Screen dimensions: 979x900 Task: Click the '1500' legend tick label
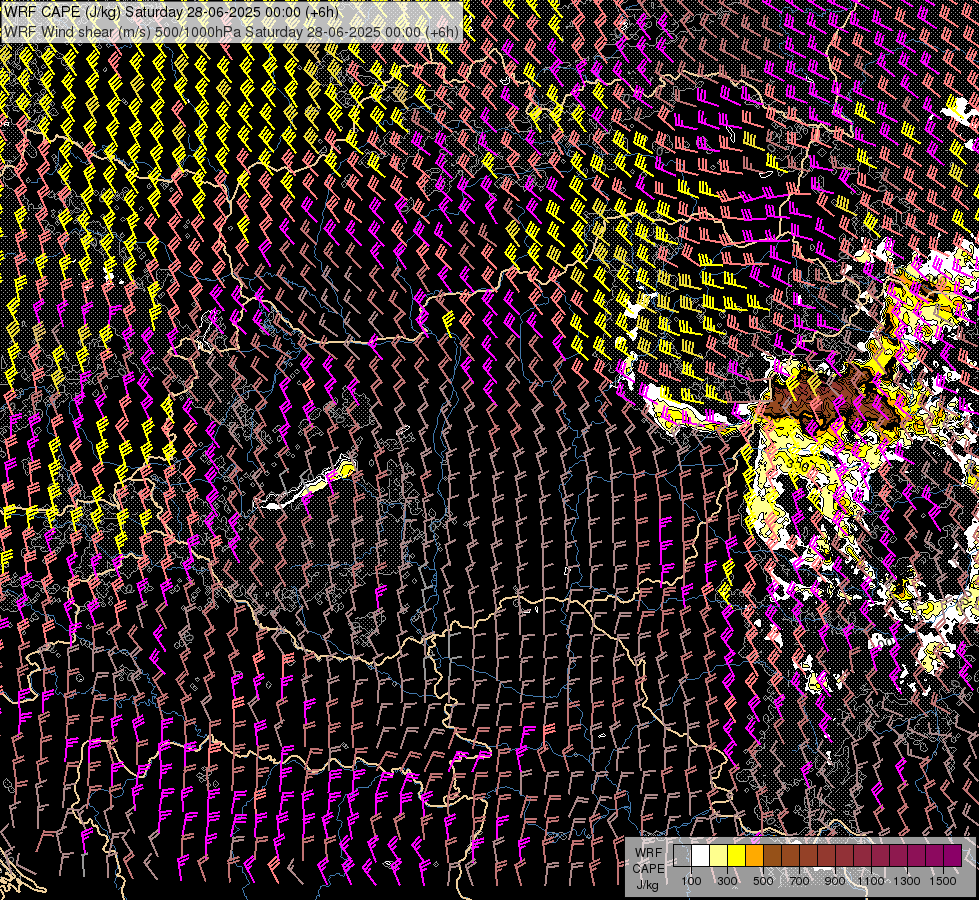coord(943,881)
